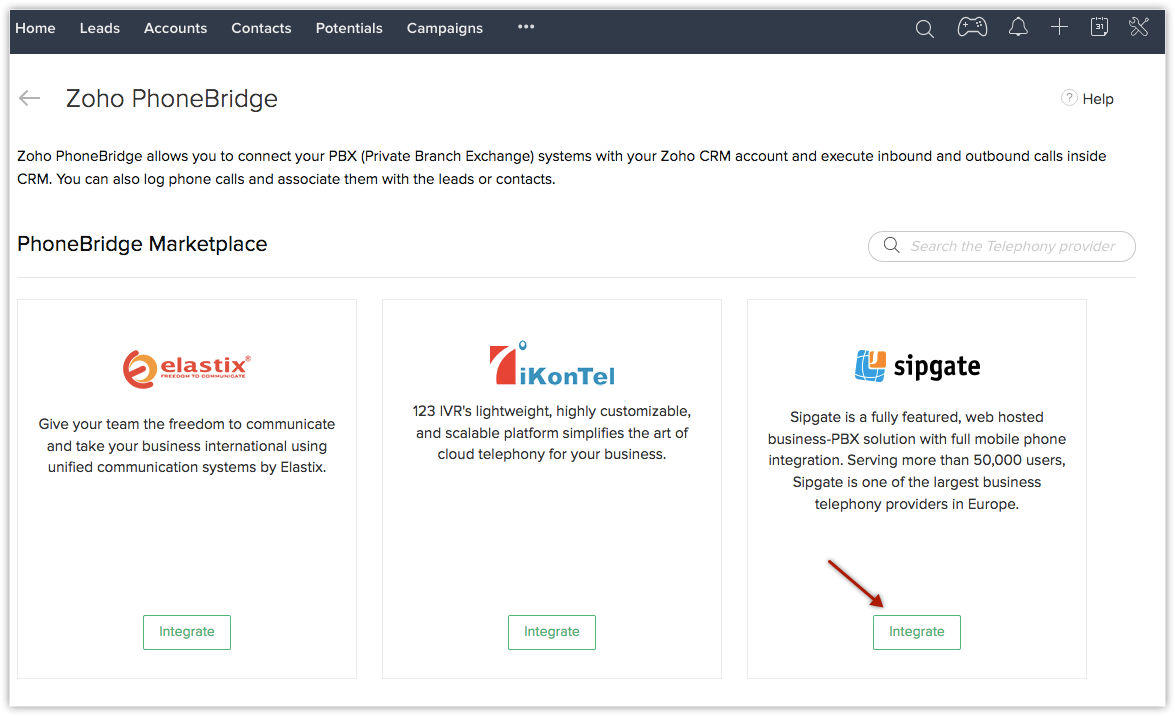Integrate the Elastix provider
The image size is (1175, 716).
pyautogui.click(x=187, y=632)
